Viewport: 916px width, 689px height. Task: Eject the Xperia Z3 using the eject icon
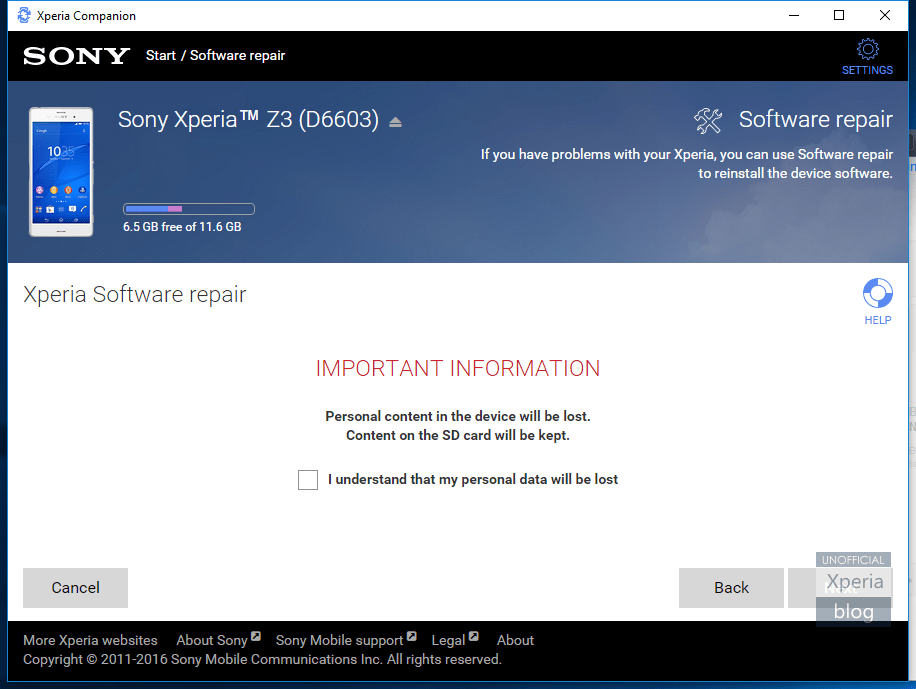click(x=394, y=119)
